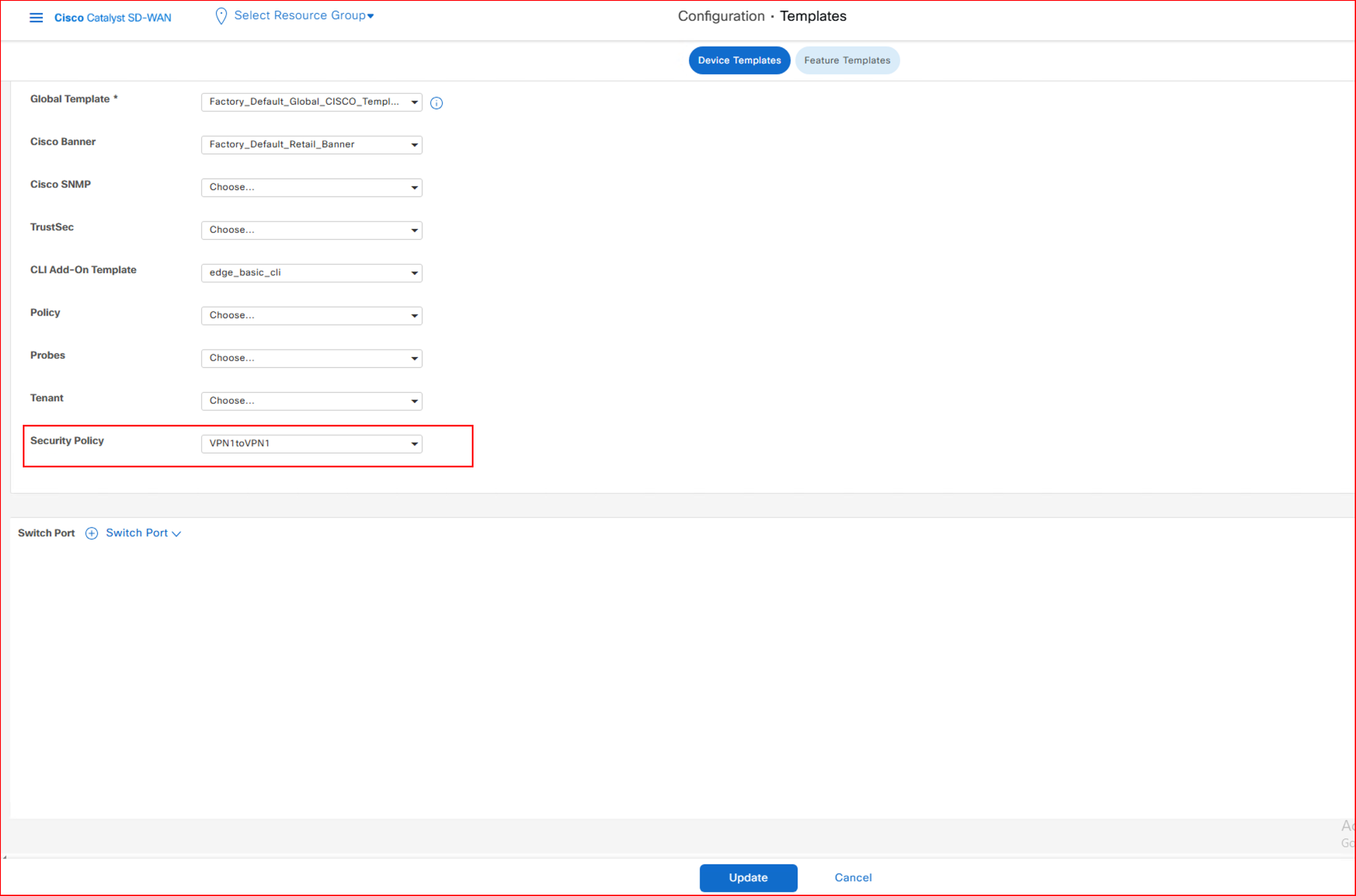Click the Cisco Catalyst SD-WAN logo

113,18
